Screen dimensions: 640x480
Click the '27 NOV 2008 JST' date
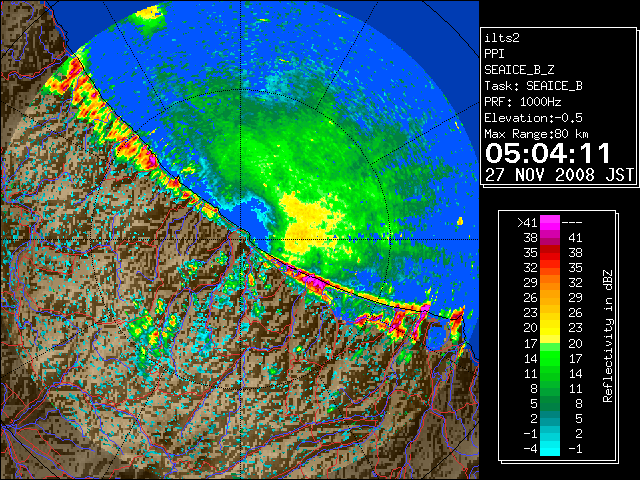click(x=559, y=175)
